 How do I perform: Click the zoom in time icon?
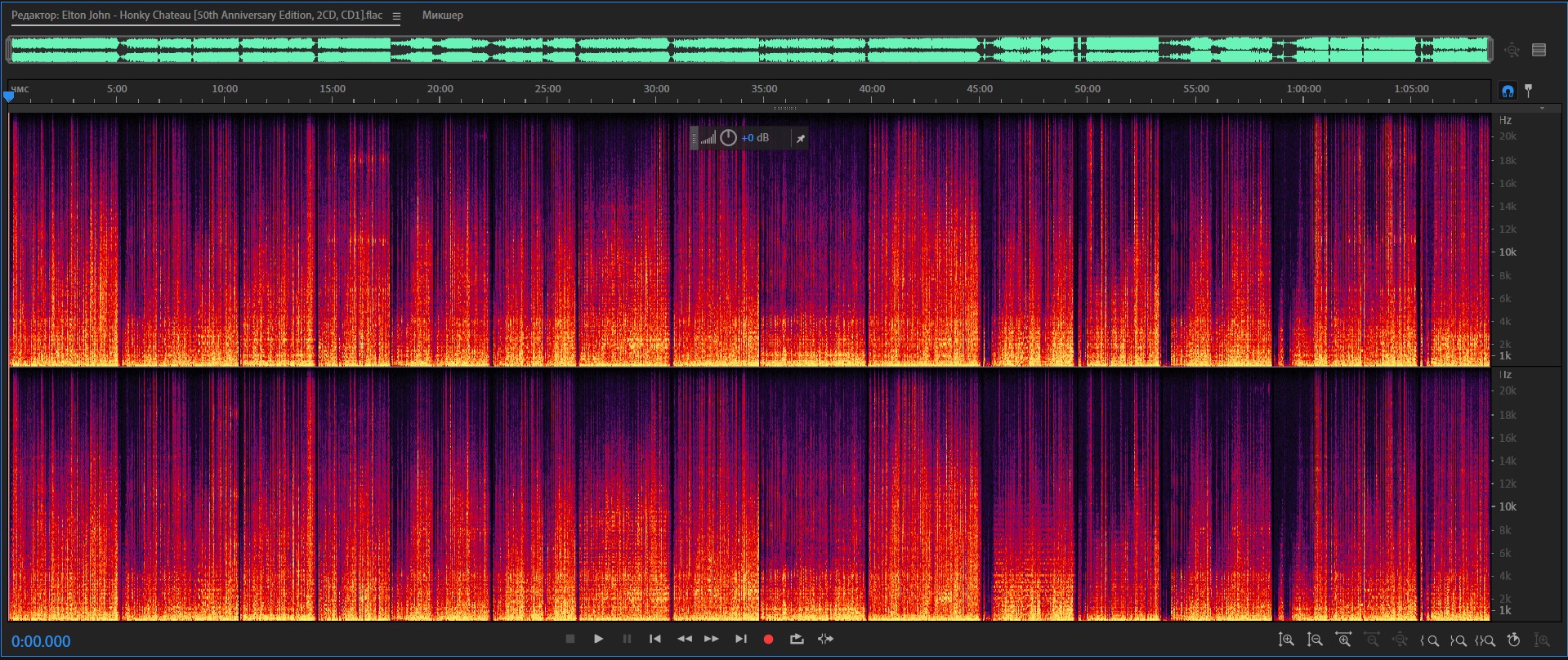(1343, 640)
